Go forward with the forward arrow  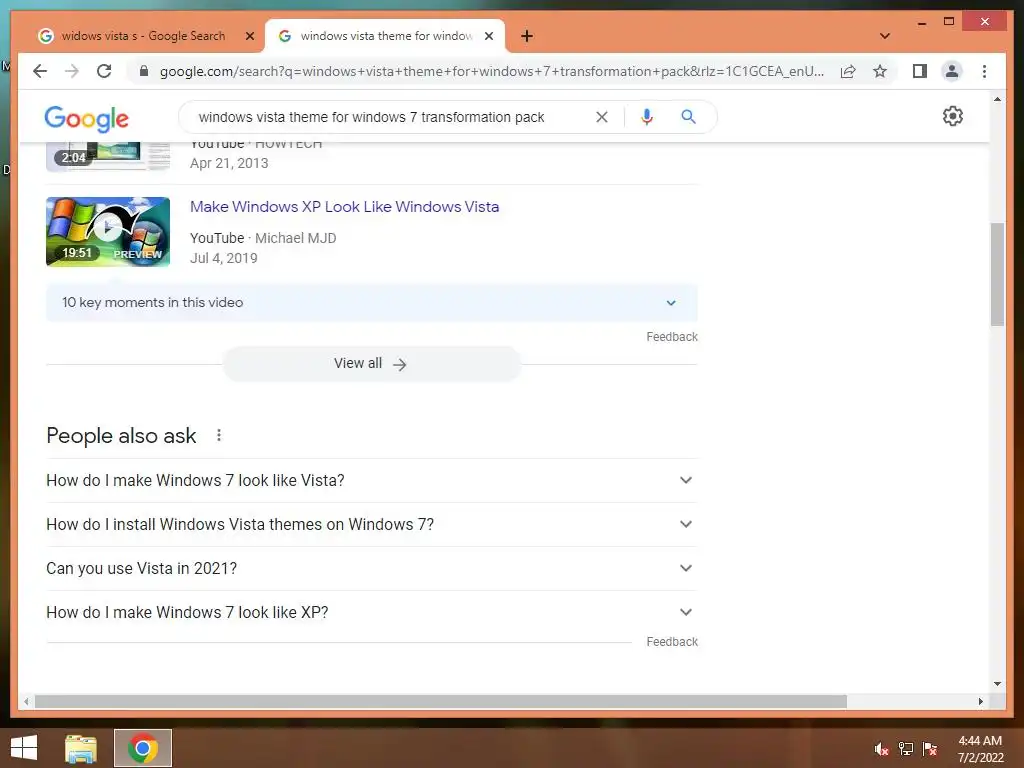tap(72, 71)
